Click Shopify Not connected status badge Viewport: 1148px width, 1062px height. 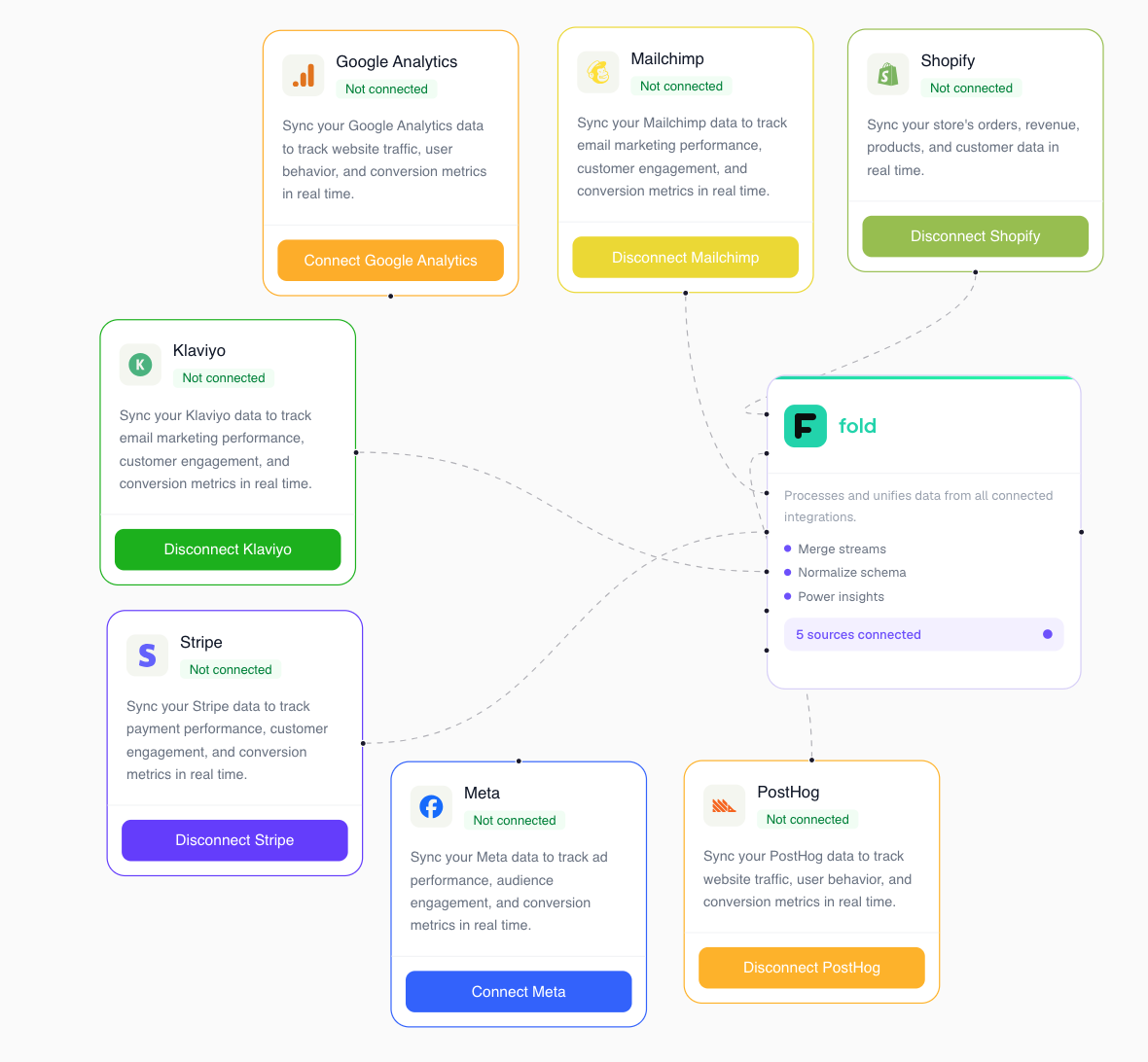(x=972, y=88)
